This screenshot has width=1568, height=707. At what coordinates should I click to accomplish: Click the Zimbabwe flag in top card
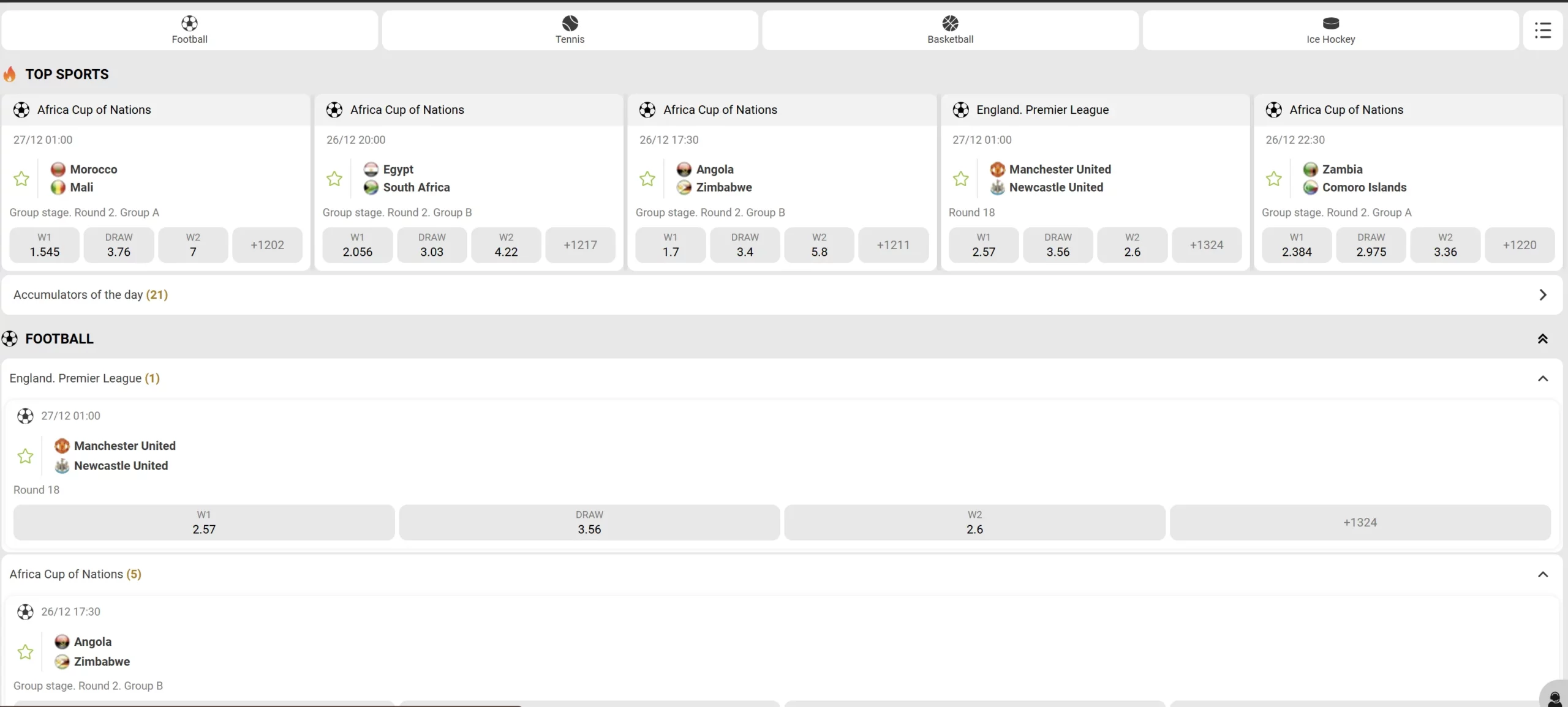click(684, 187)
